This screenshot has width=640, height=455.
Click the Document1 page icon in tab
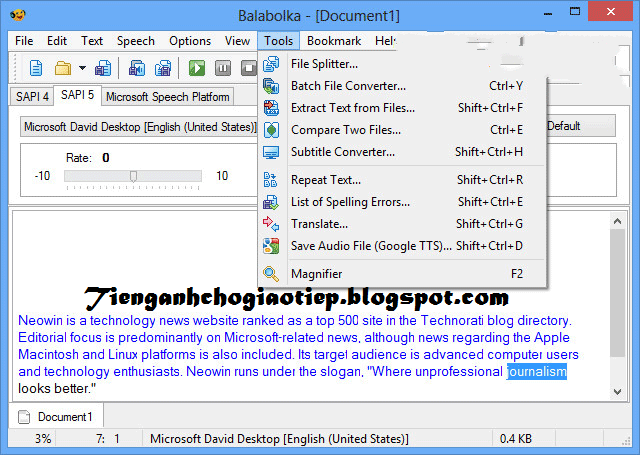[x=24, y=417]
